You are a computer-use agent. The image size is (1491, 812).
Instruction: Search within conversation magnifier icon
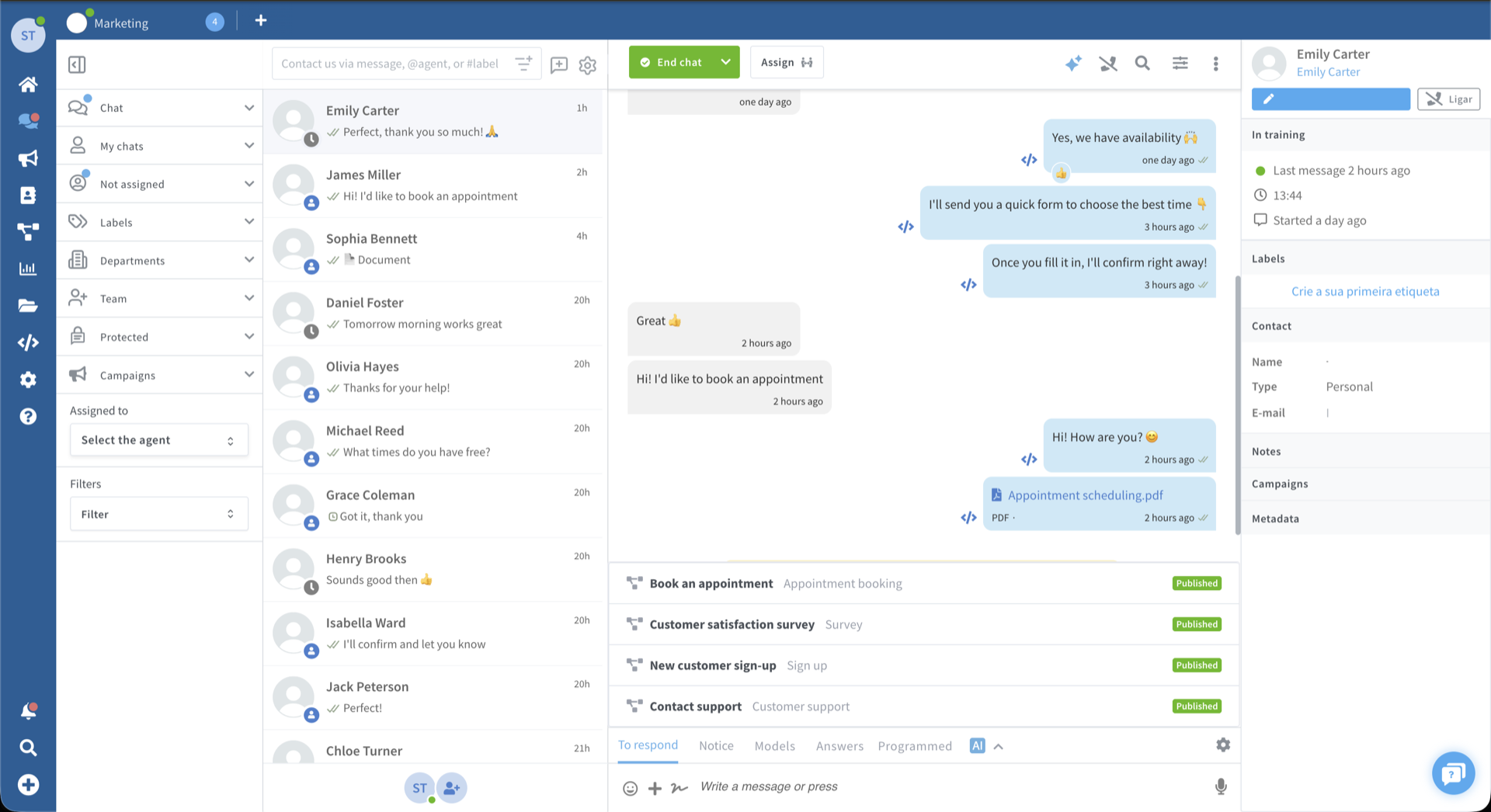point(1142,63)
